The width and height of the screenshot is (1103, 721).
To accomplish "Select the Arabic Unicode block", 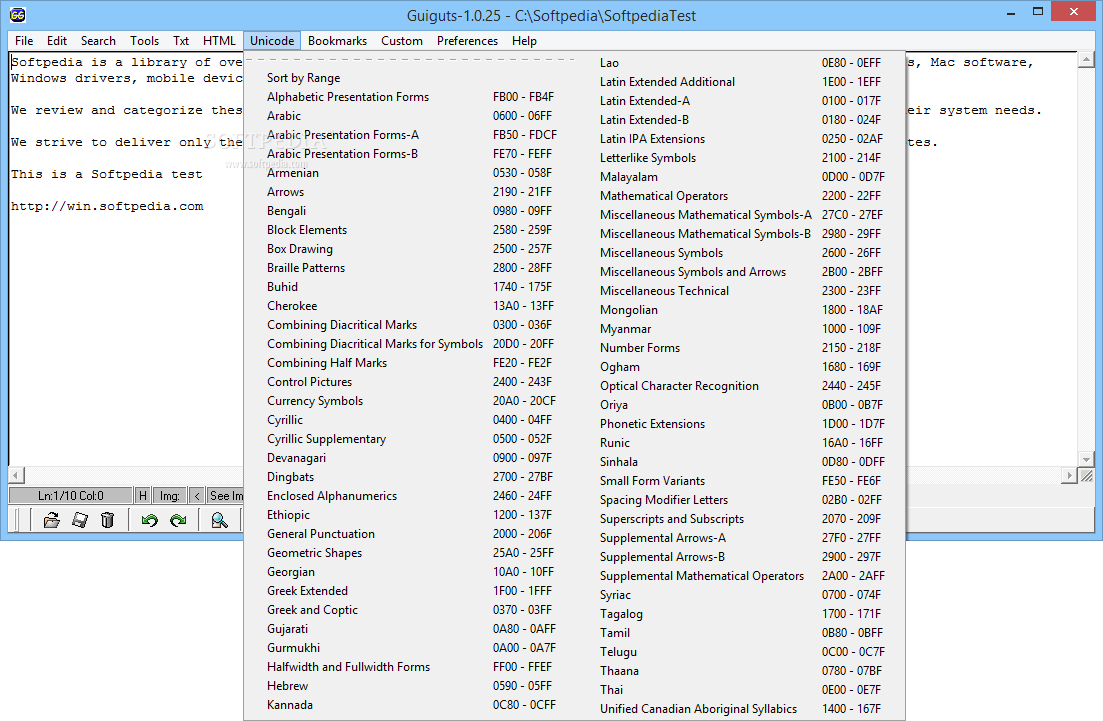I will click(413, 116).
